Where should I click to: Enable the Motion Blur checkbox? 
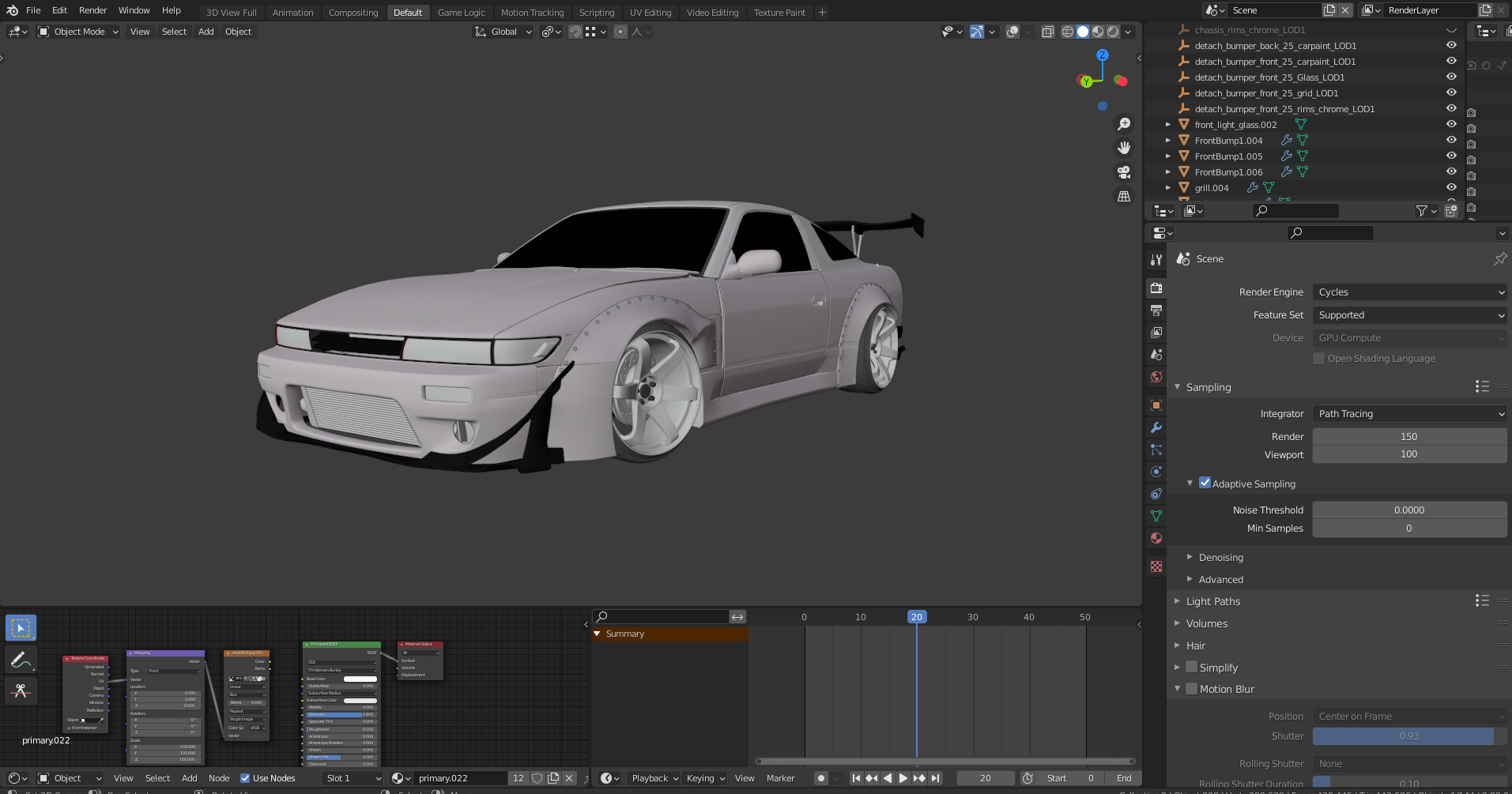tap(1192, 689)
